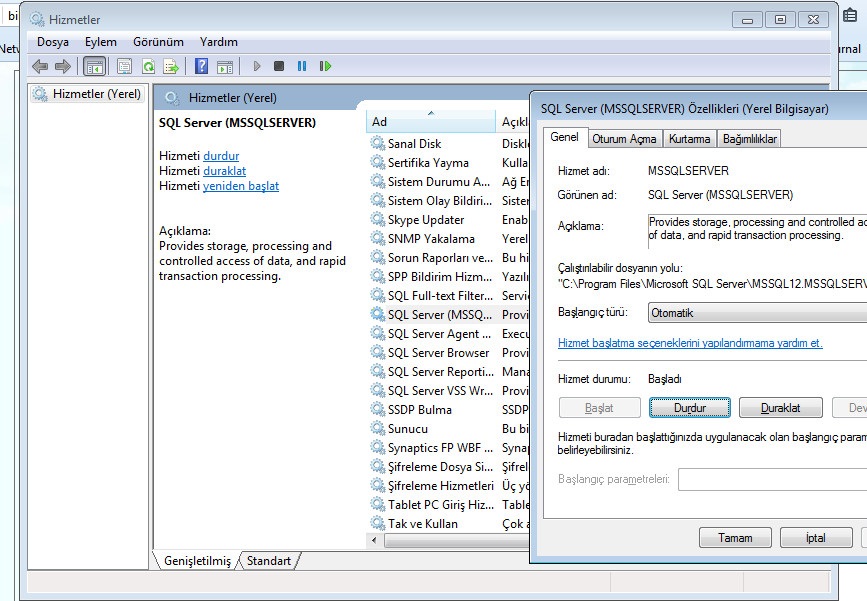
Task: Click the yeniden başlat link
Action: 241,186
